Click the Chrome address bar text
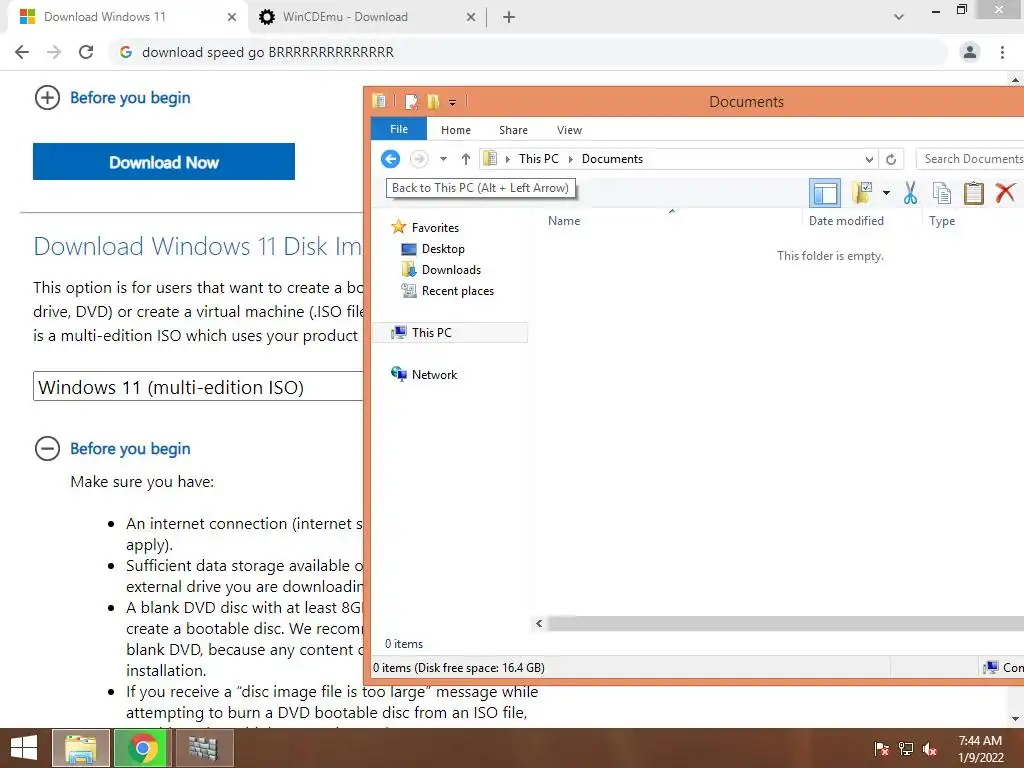 (268, 52)
